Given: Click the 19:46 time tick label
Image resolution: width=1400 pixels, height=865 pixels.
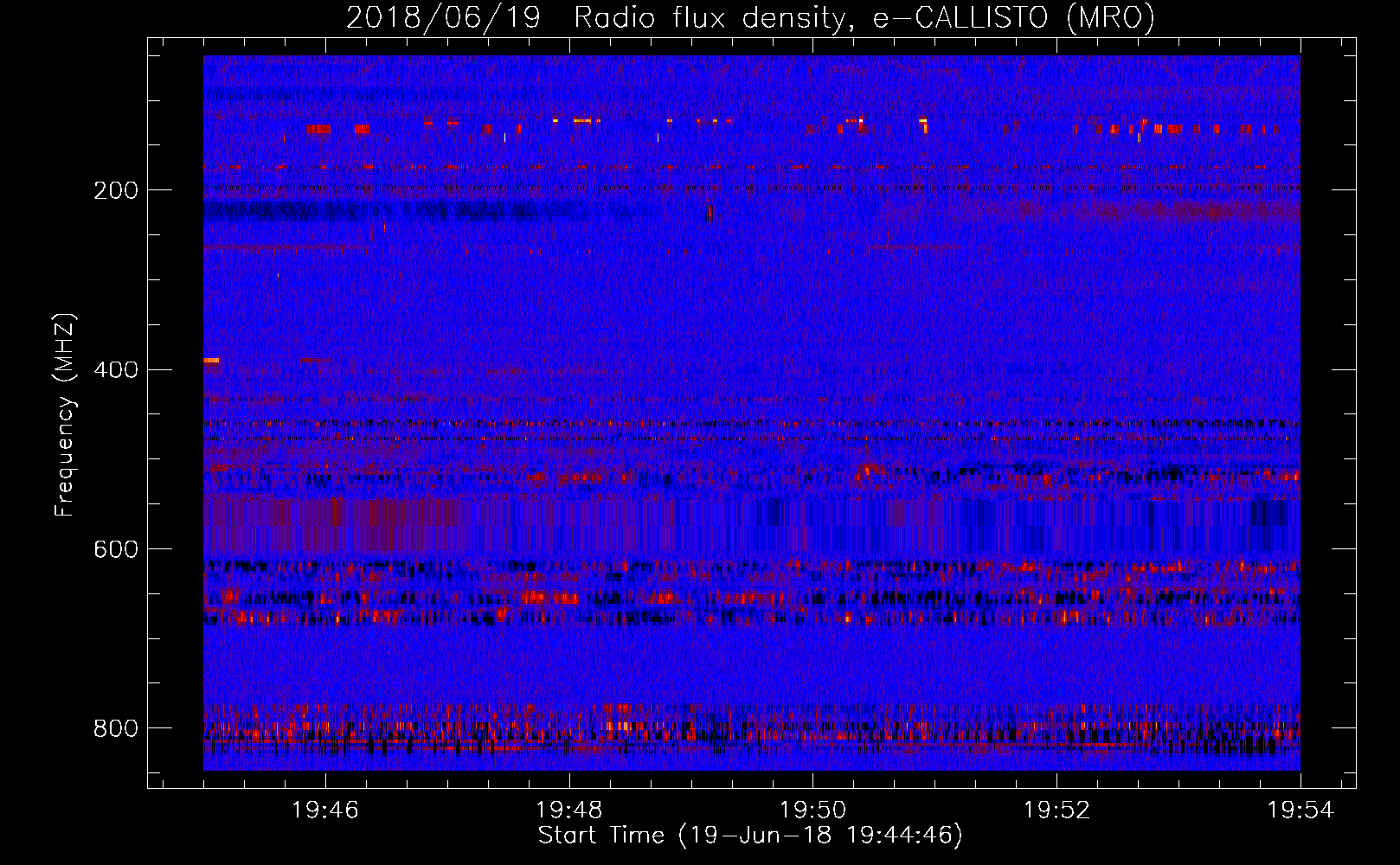Looking at the screenshot, I should (325, 810).
